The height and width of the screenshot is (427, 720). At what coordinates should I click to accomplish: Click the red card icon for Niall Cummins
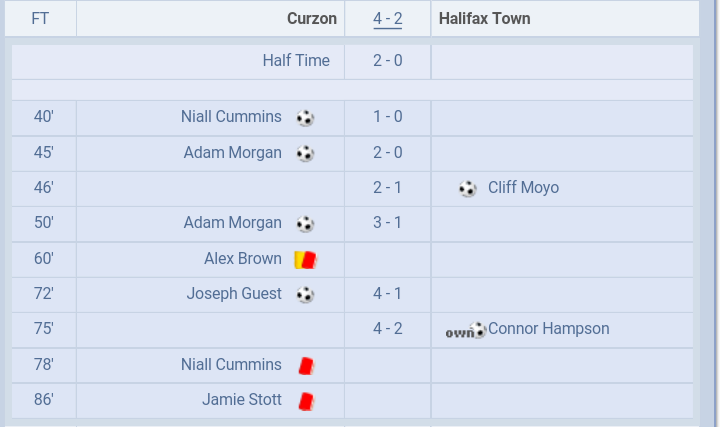(x=306, y=366)
